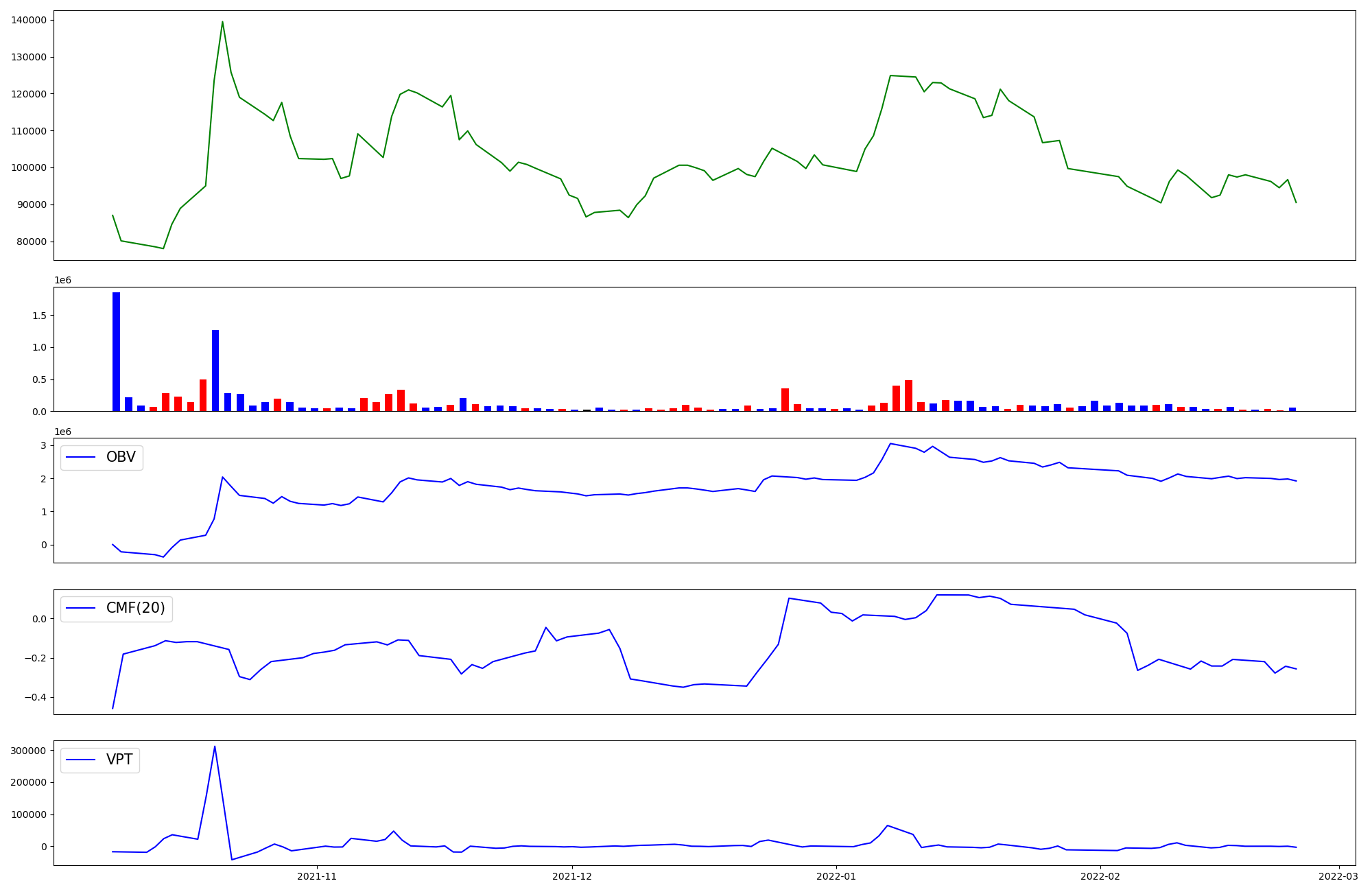Click the 140000 y-axis label
The width and height of the screenshot is (1372, 892).
29,21
